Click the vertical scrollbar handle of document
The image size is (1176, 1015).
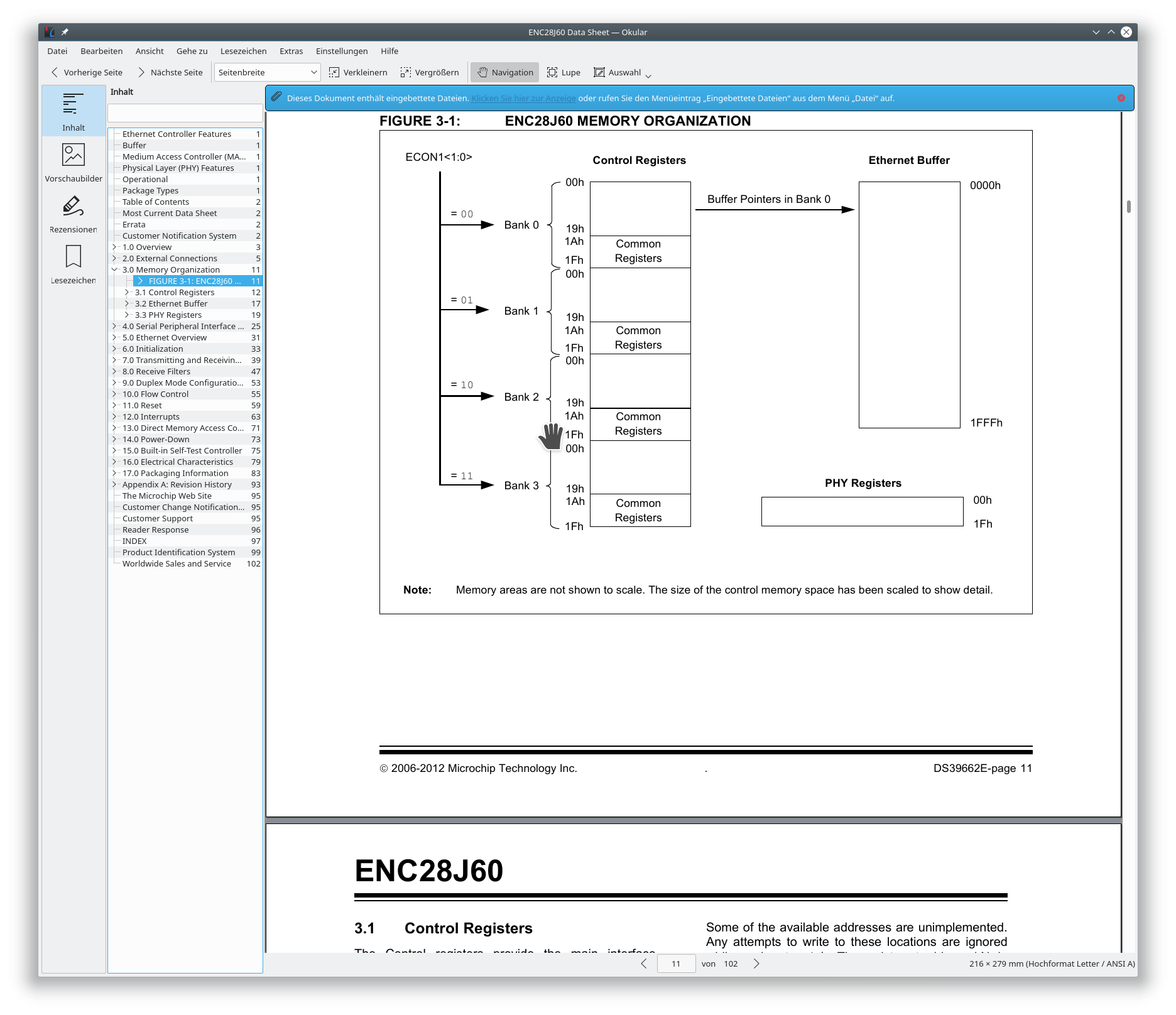(x=1129, y=207)
